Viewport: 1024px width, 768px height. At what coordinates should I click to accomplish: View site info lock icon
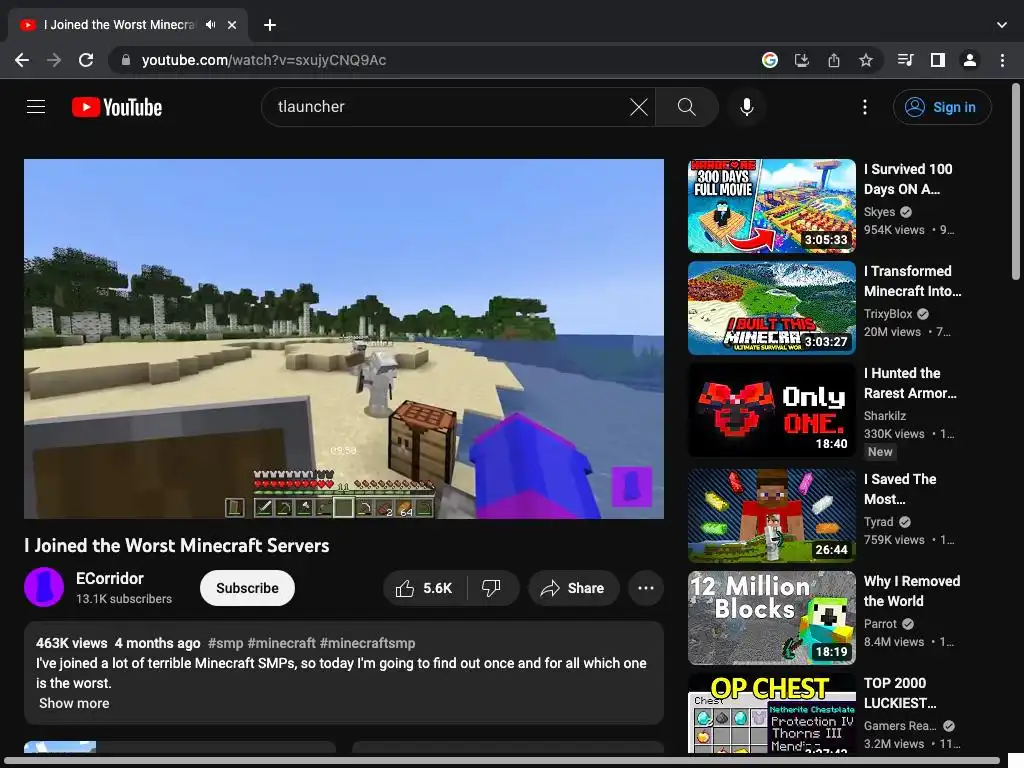126,60
